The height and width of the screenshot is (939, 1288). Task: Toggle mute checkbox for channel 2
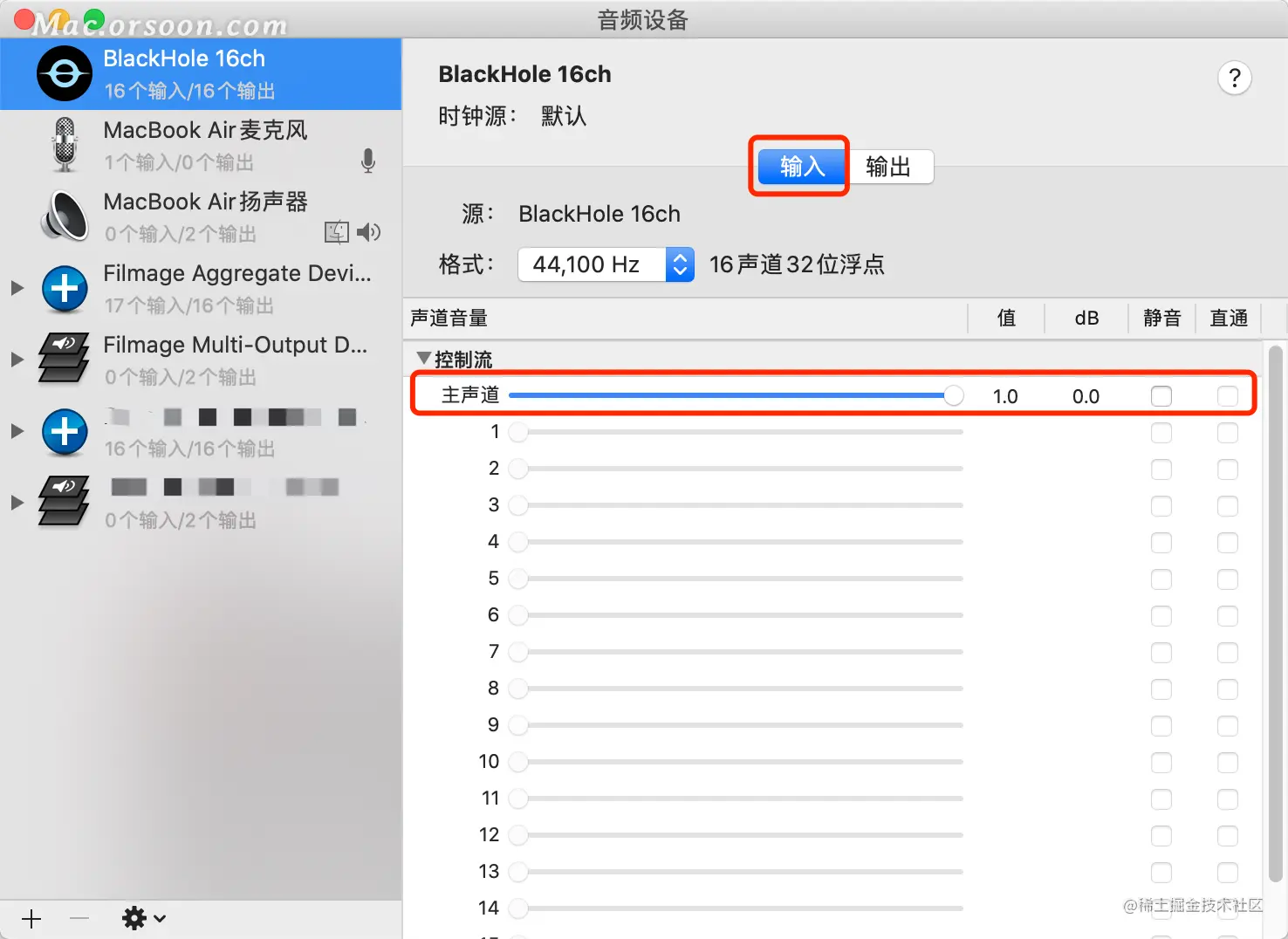point(1161,469)
